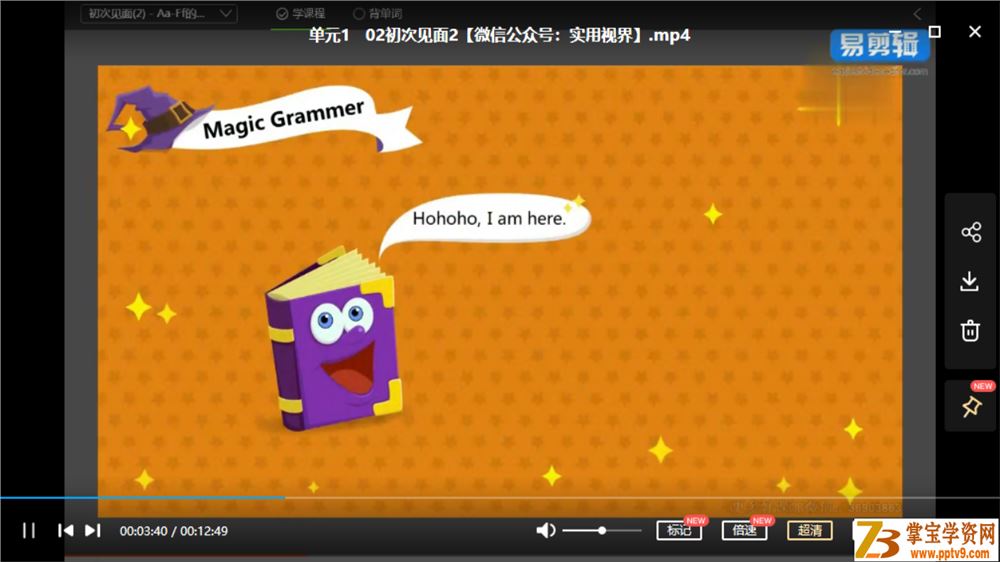
Task: Adjust the volume slider knob
Action: pyautogui.click(x=601, y=531)
